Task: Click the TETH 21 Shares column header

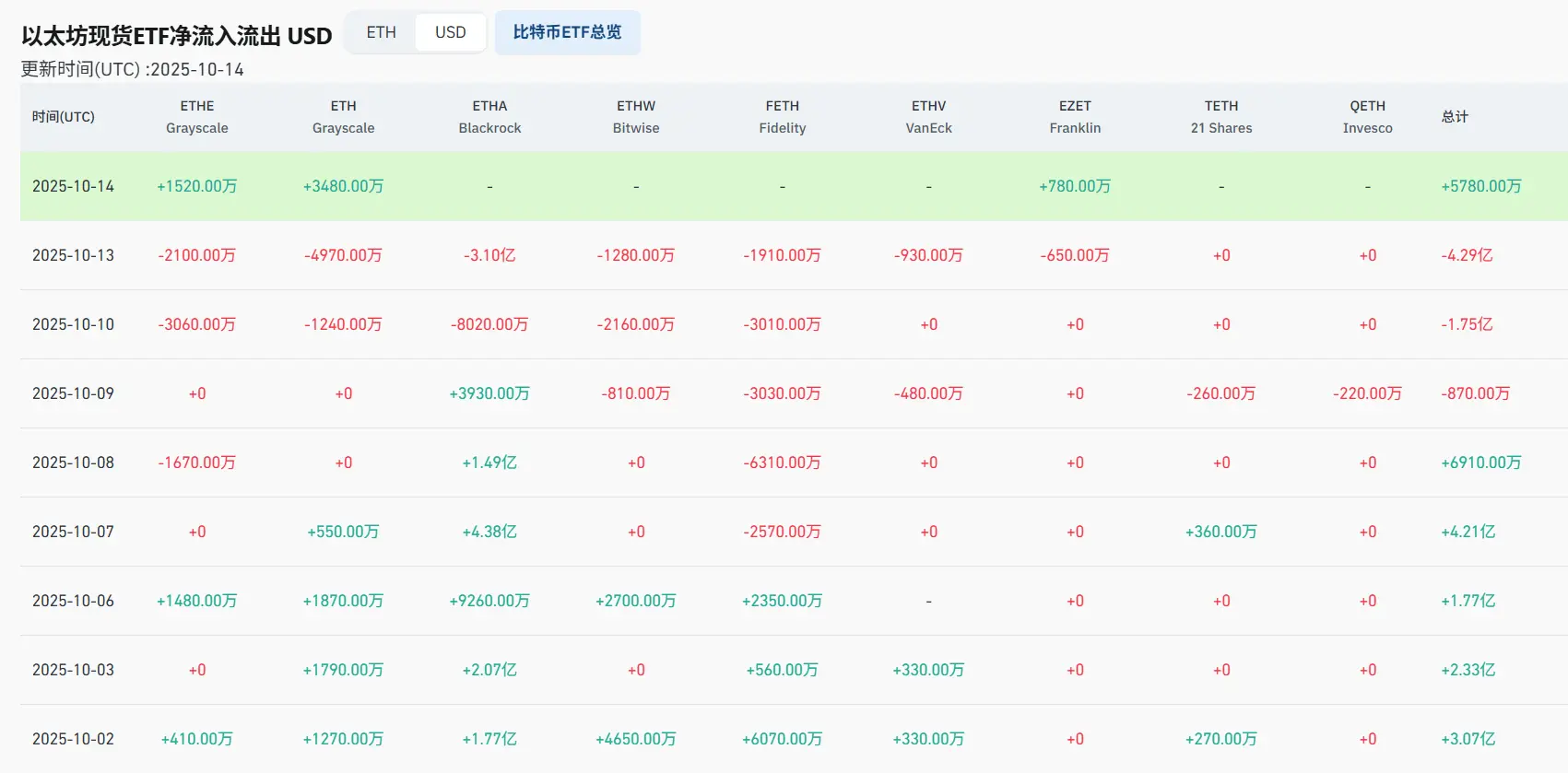Action: pos(1221,117)
